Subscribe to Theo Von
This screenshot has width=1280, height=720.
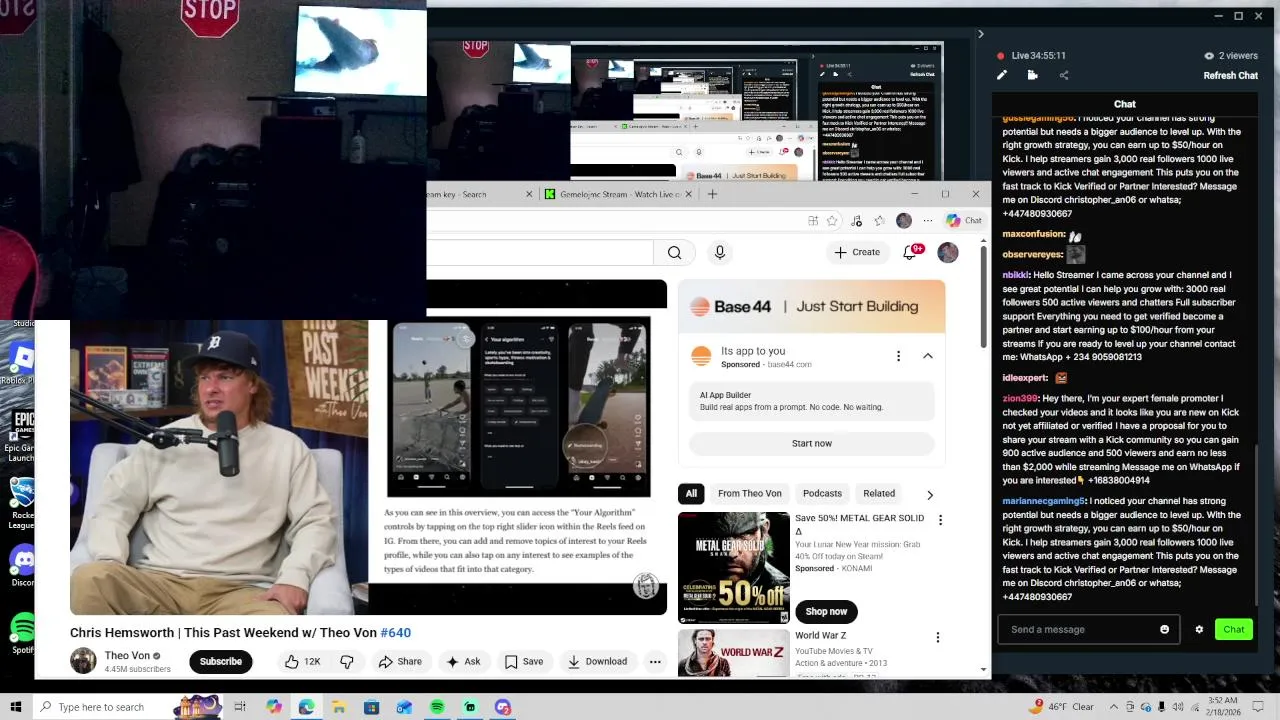tap(220, 661)
